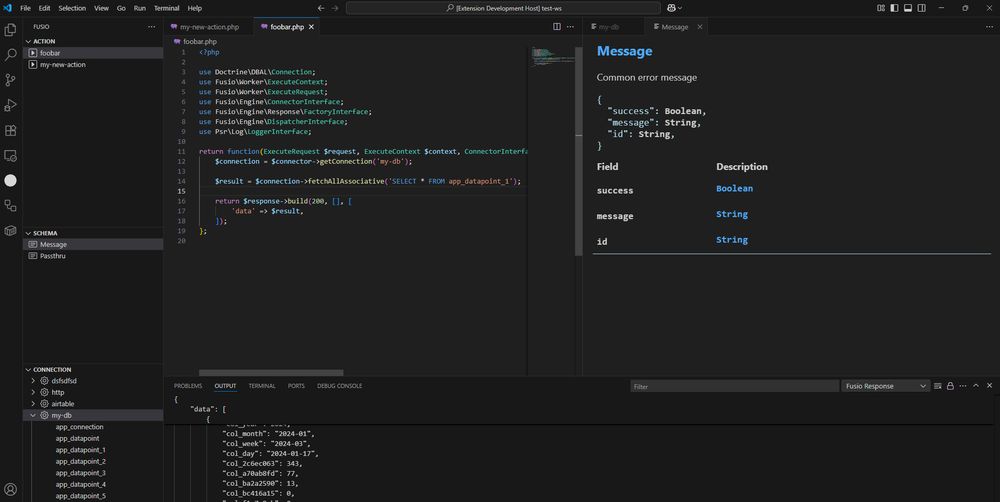1000x502 pixels.
Task: Open the Run and Debug view
Action: coord(10,105)
